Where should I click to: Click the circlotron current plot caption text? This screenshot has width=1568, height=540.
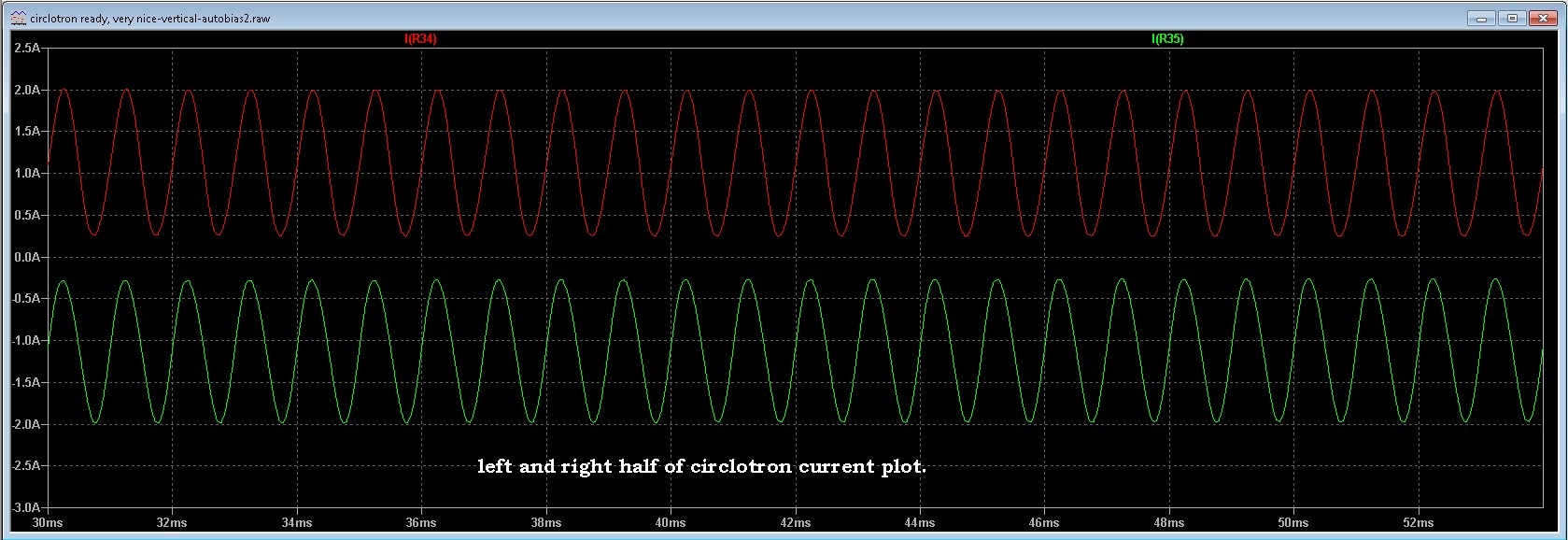(x=701, y=466)
